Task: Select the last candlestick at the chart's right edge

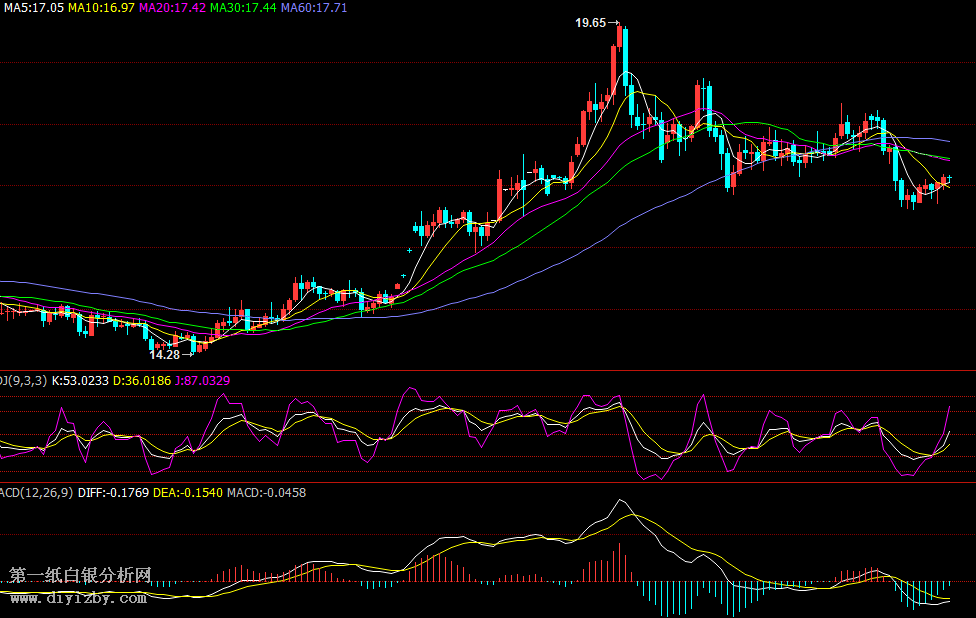Action: tap(949, 180)
